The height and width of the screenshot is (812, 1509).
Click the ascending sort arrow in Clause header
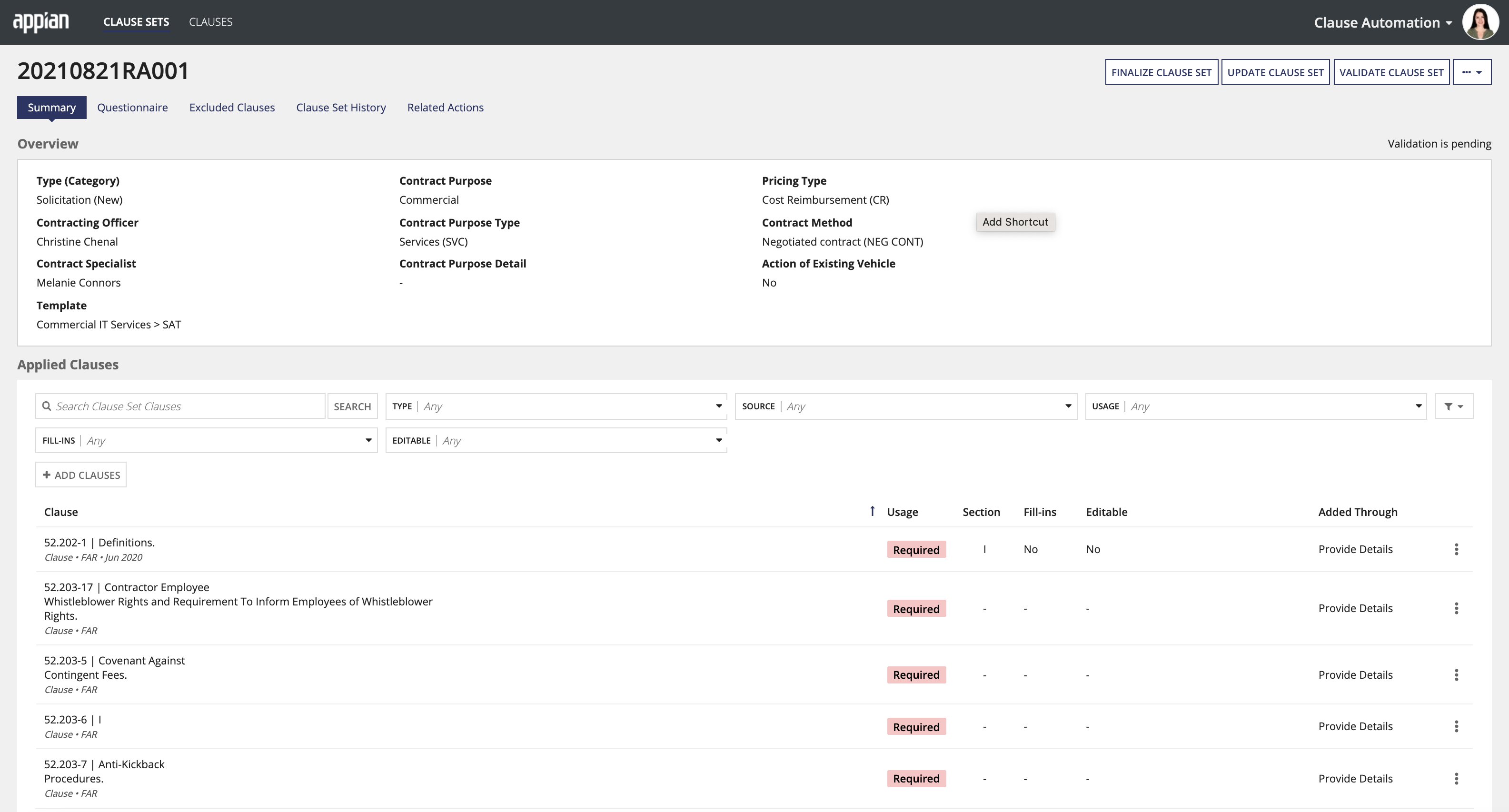(872, 512)
